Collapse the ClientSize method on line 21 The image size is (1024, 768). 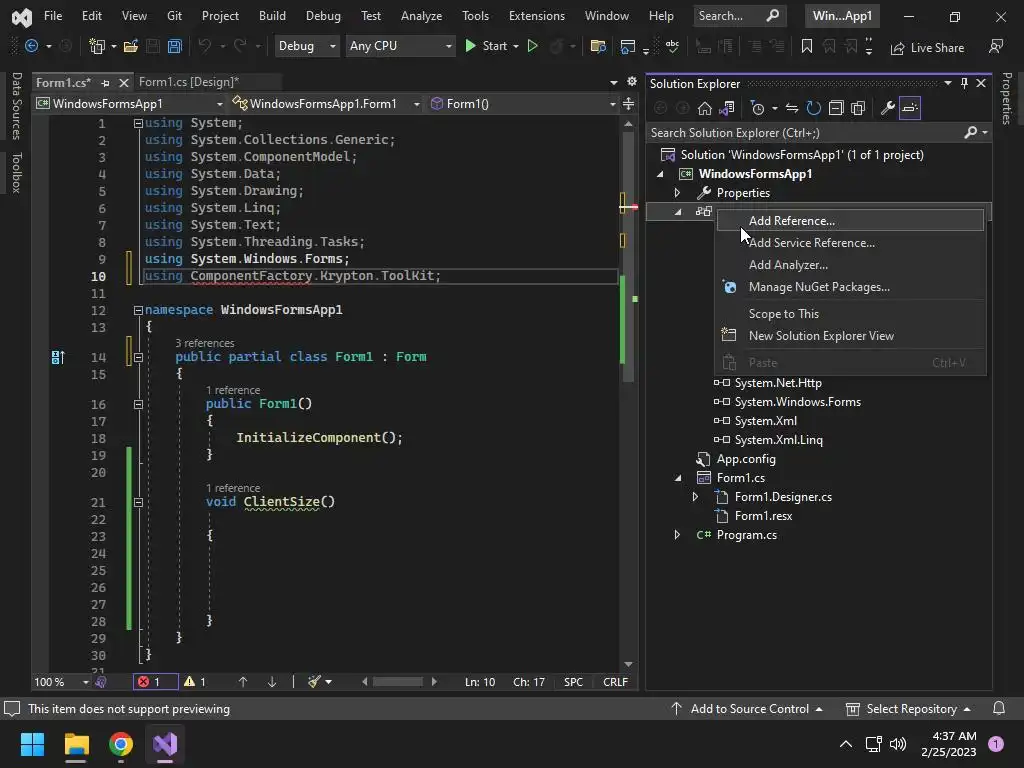click(138, 502)
